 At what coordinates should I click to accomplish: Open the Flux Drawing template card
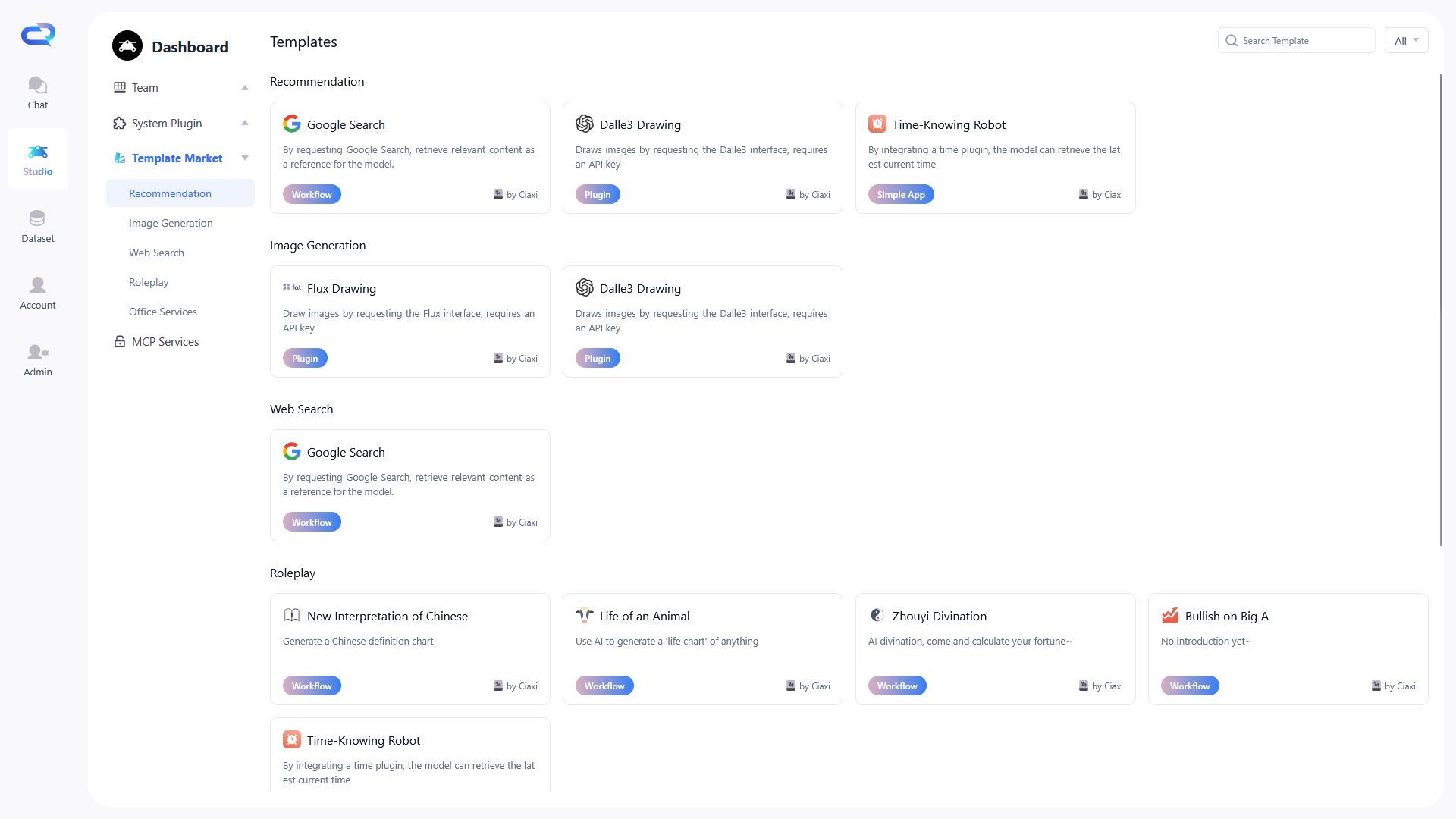tap(409, 321)
